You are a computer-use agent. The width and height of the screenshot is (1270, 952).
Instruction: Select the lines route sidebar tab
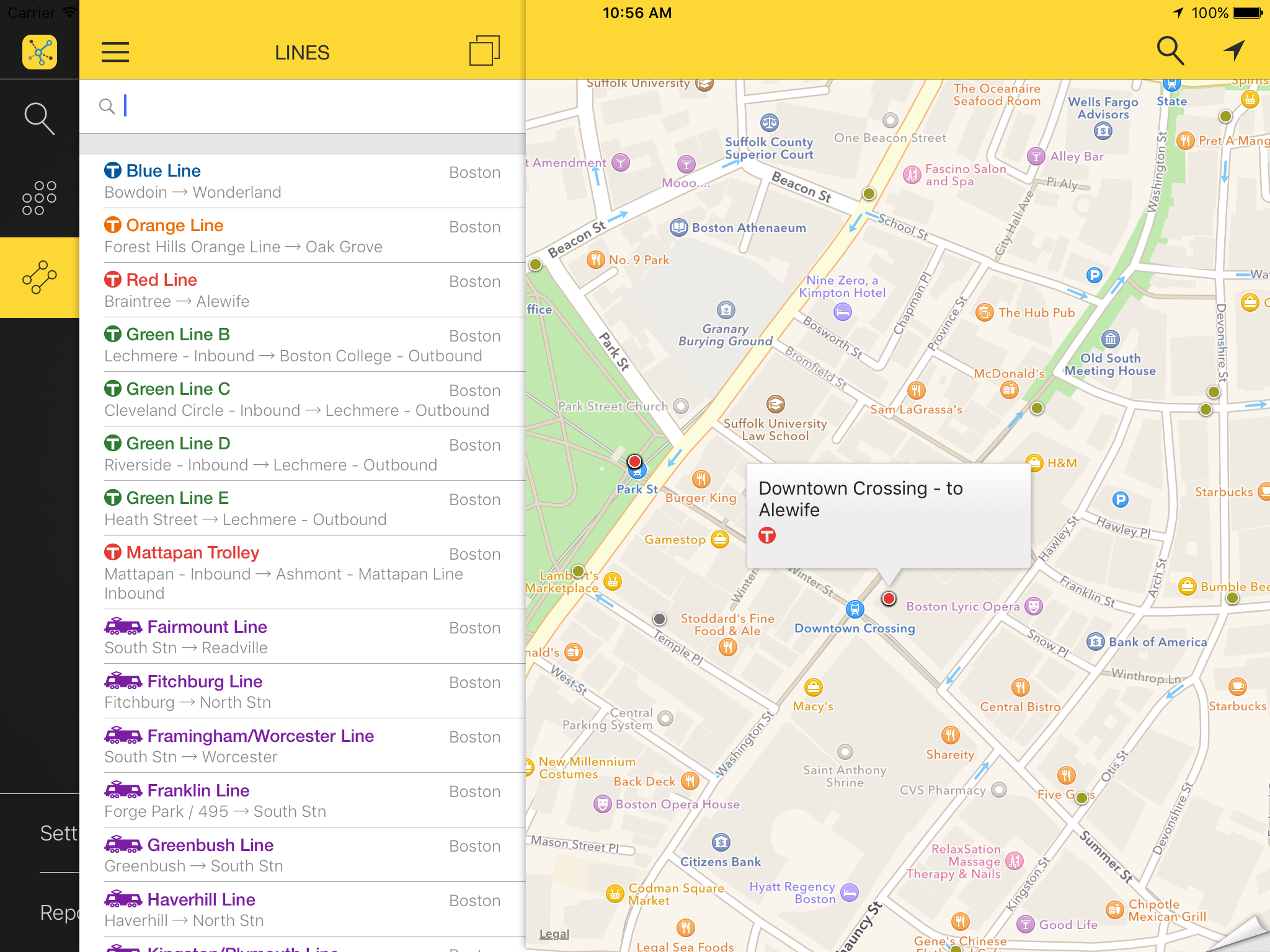click(x=40, y=278)
